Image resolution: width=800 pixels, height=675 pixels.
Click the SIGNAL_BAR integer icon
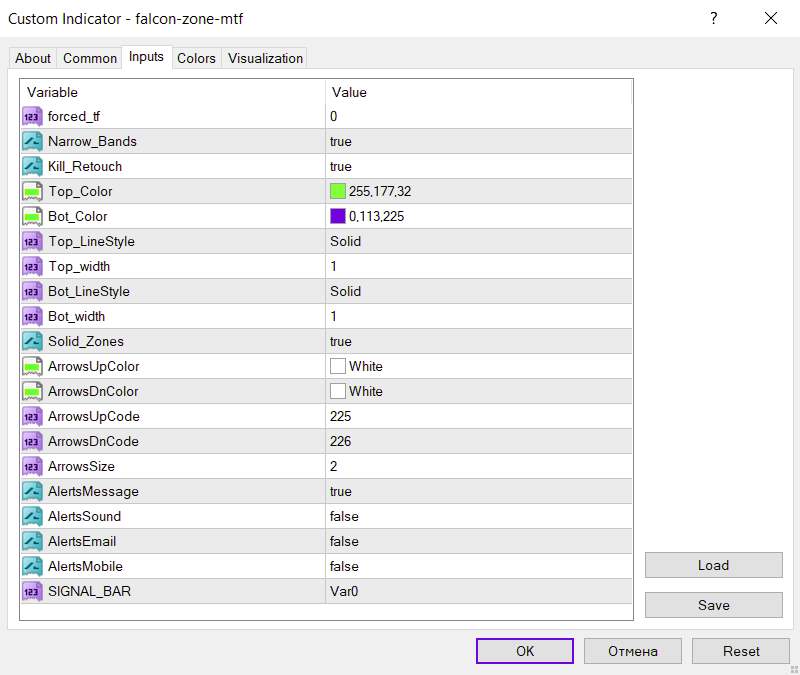[x=31, y=591]
